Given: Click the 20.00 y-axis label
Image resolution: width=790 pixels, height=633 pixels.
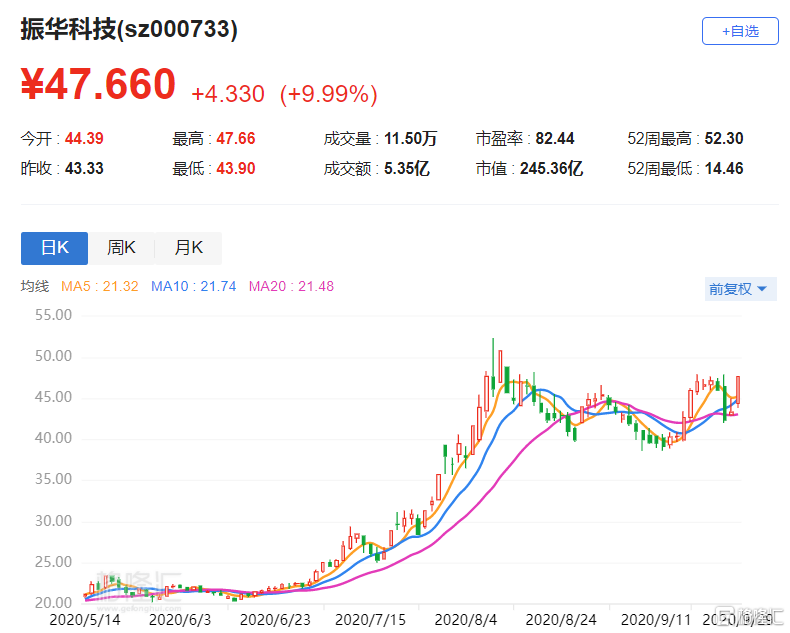Looking at the screenshot, I should 53,602.
